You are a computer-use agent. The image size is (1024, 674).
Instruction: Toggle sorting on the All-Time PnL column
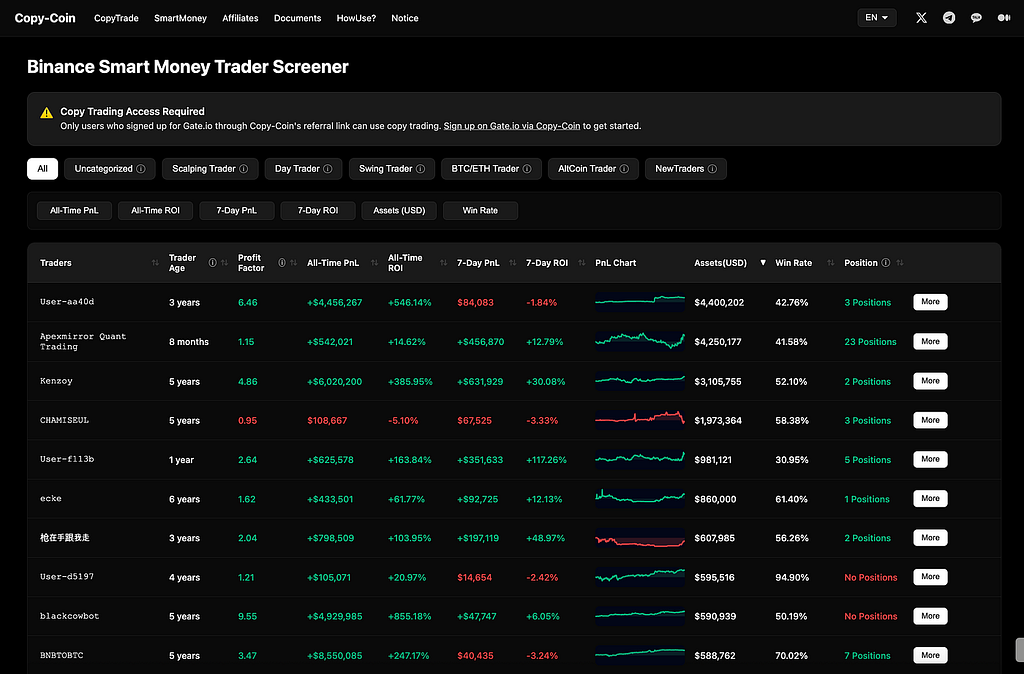pyautogui.click(x=374, y=263)
